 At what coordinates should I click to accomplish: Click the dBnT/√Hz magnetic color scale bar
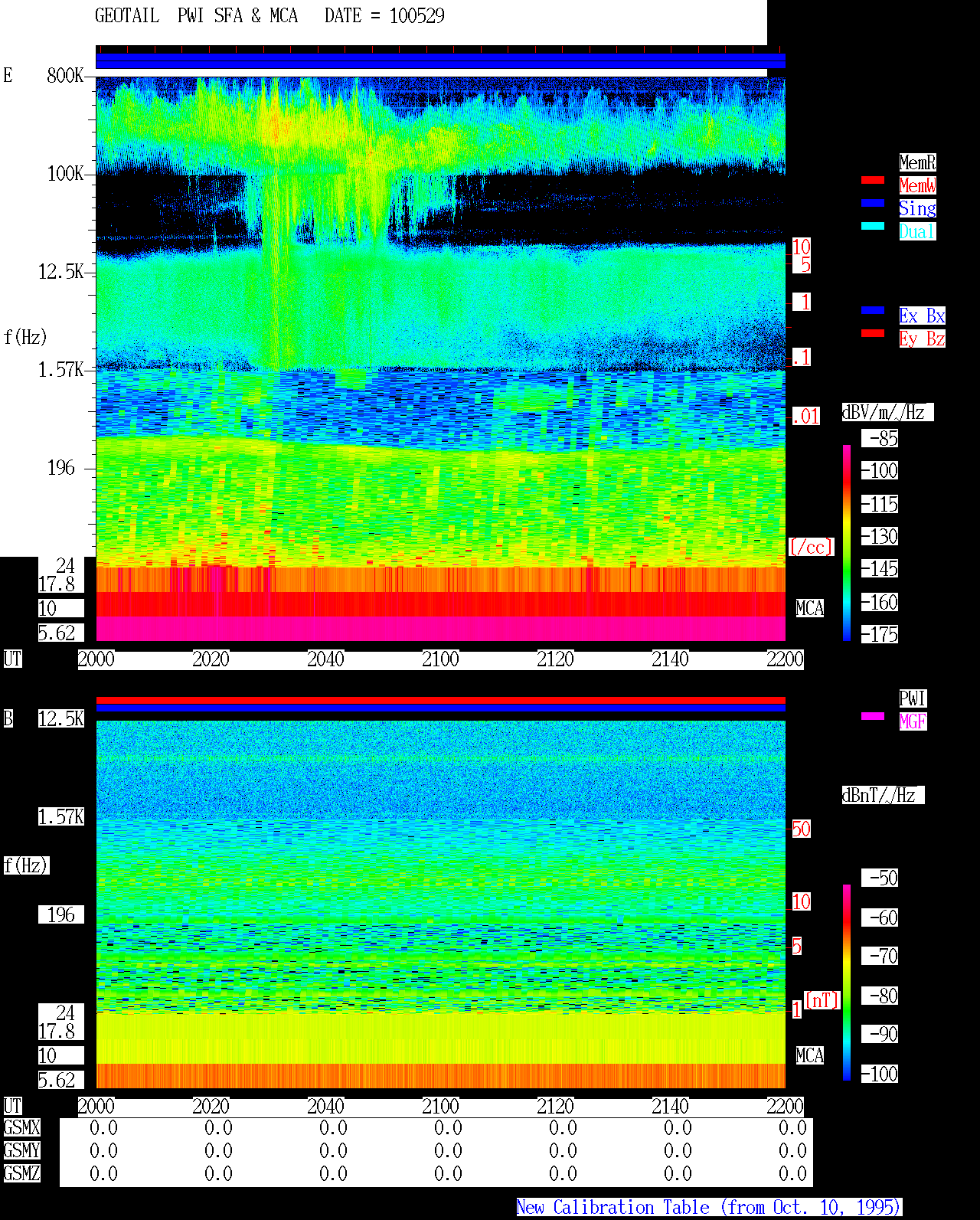tap(847, 983)
